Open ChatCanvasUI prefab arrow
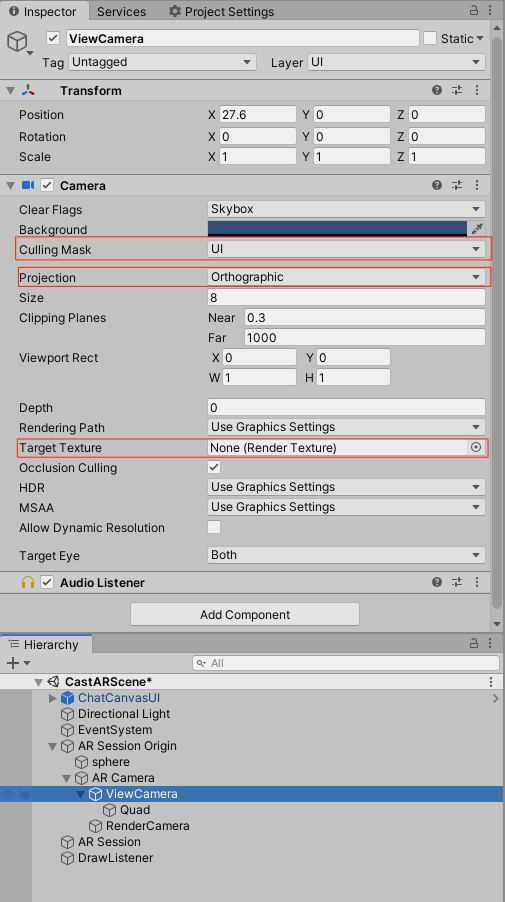505x902 pixels. tap(496, 698)
